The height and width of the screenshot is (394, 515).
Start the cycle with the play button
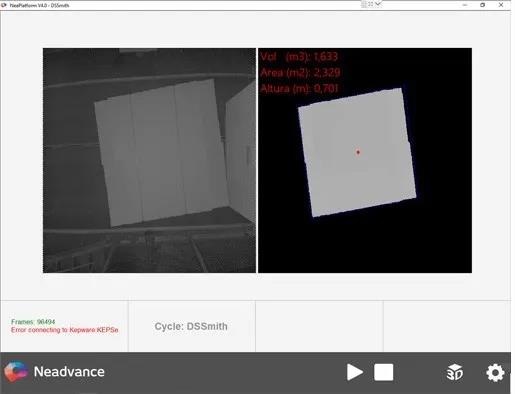point(355,372)
